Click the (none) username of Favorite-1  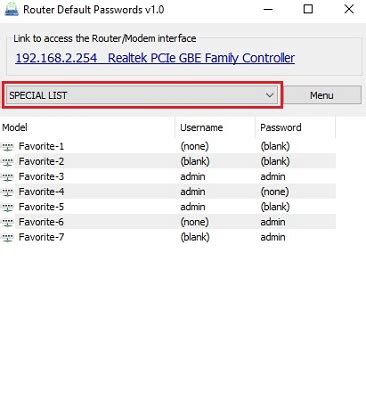click(194, 146)
